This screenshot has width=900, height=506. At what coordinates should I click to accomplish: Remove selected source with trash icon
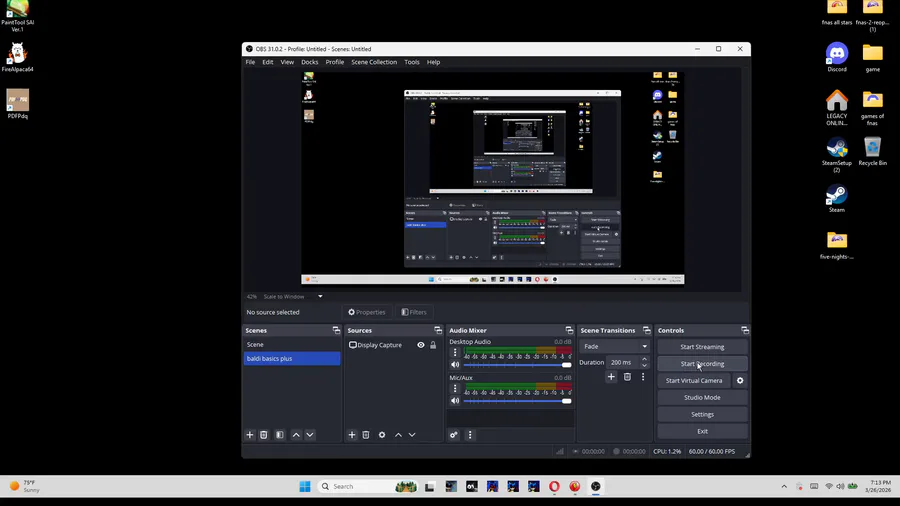click(366, 435)
